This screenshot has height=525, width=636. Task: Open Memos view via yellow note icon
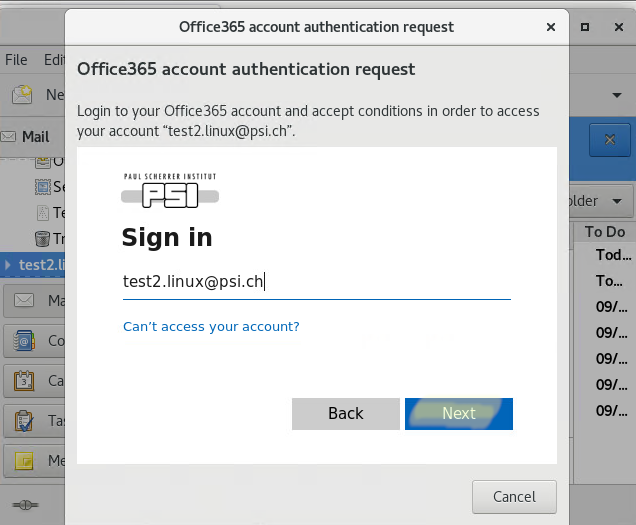click(24, 461)
